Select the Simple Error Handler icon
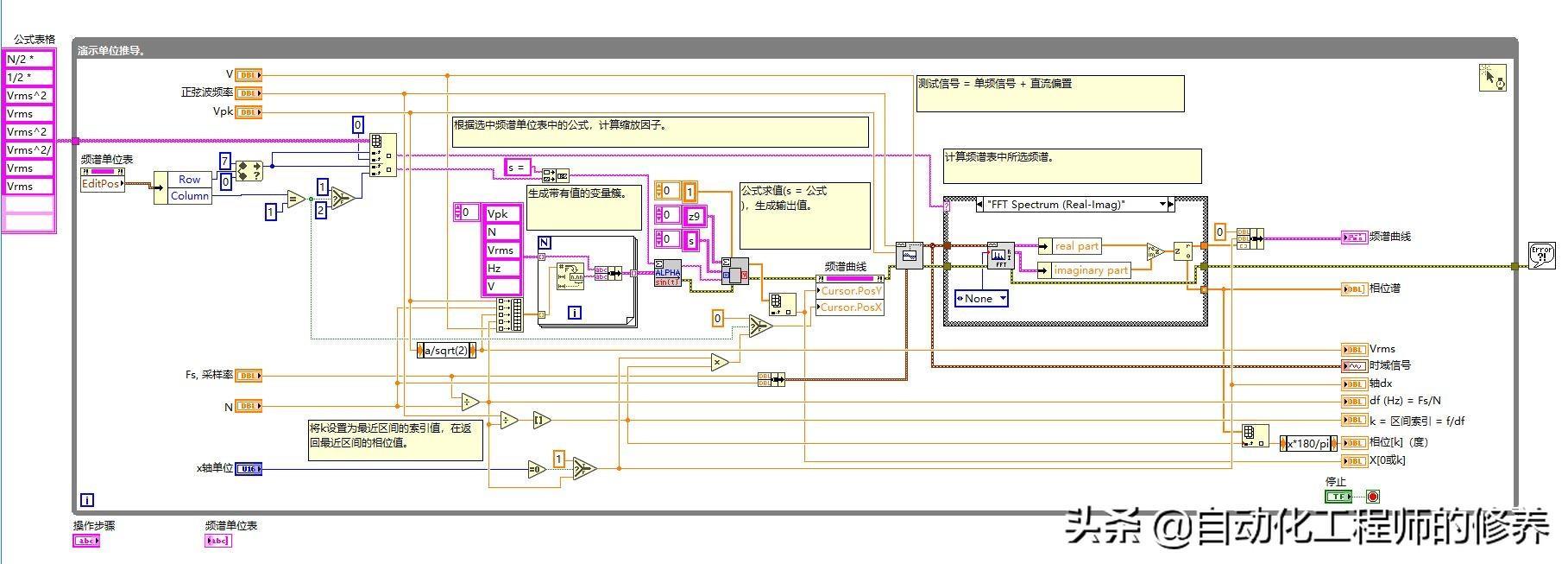 click(x=1541, y=256)
